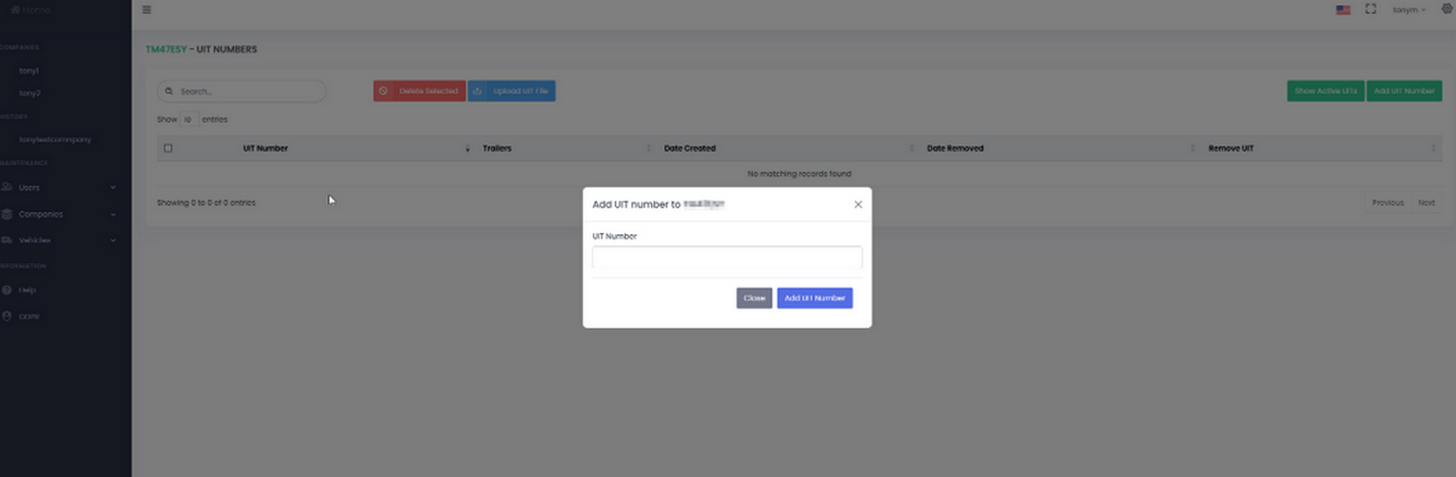The height and width of the screenshot is (477, 1456).
Task: Click 'Showing 0 to 0 of 0 entries' text
Action: tap(206, 203)
